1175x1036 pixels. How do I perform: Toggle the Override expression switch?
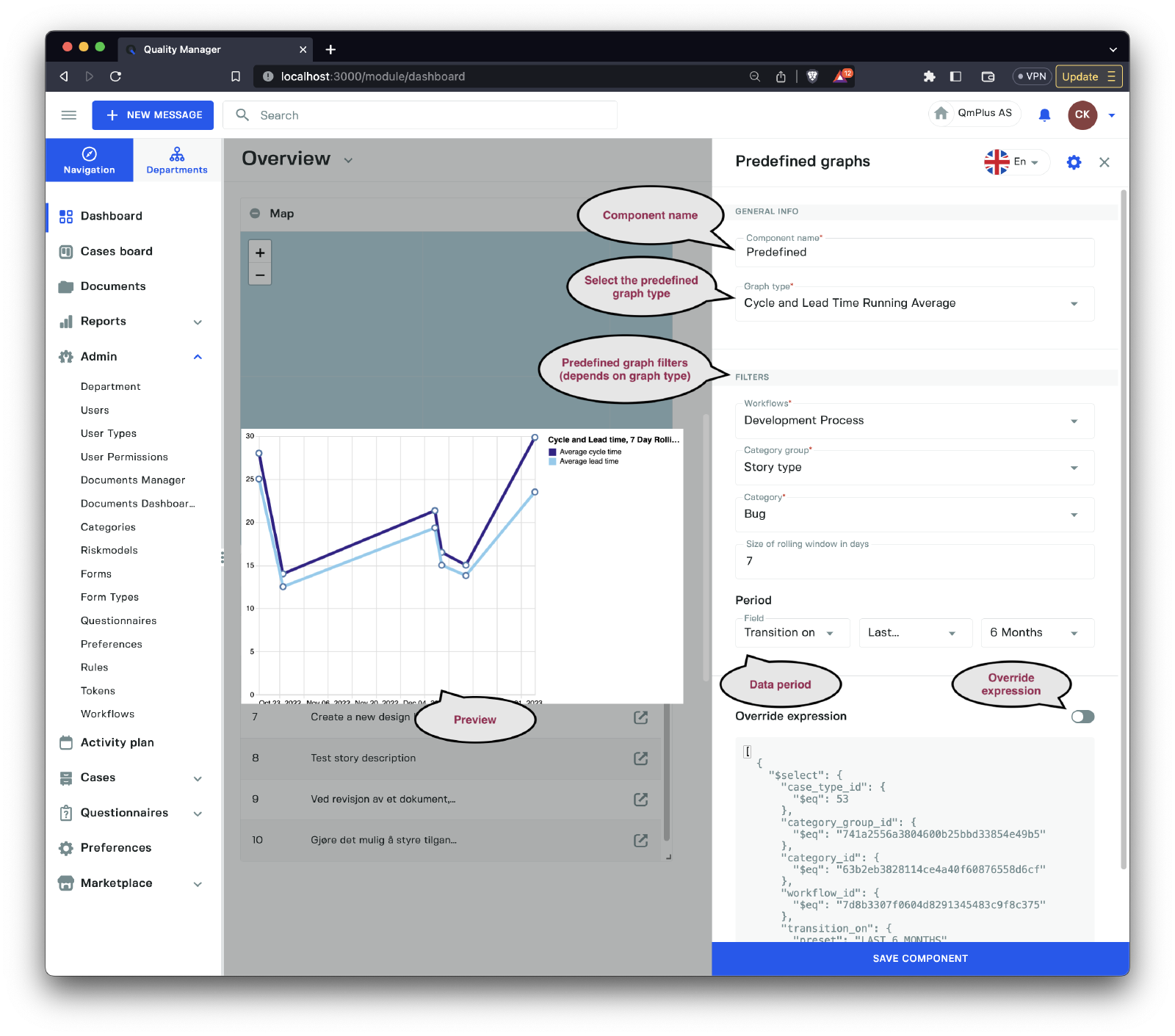(1082, 717)
